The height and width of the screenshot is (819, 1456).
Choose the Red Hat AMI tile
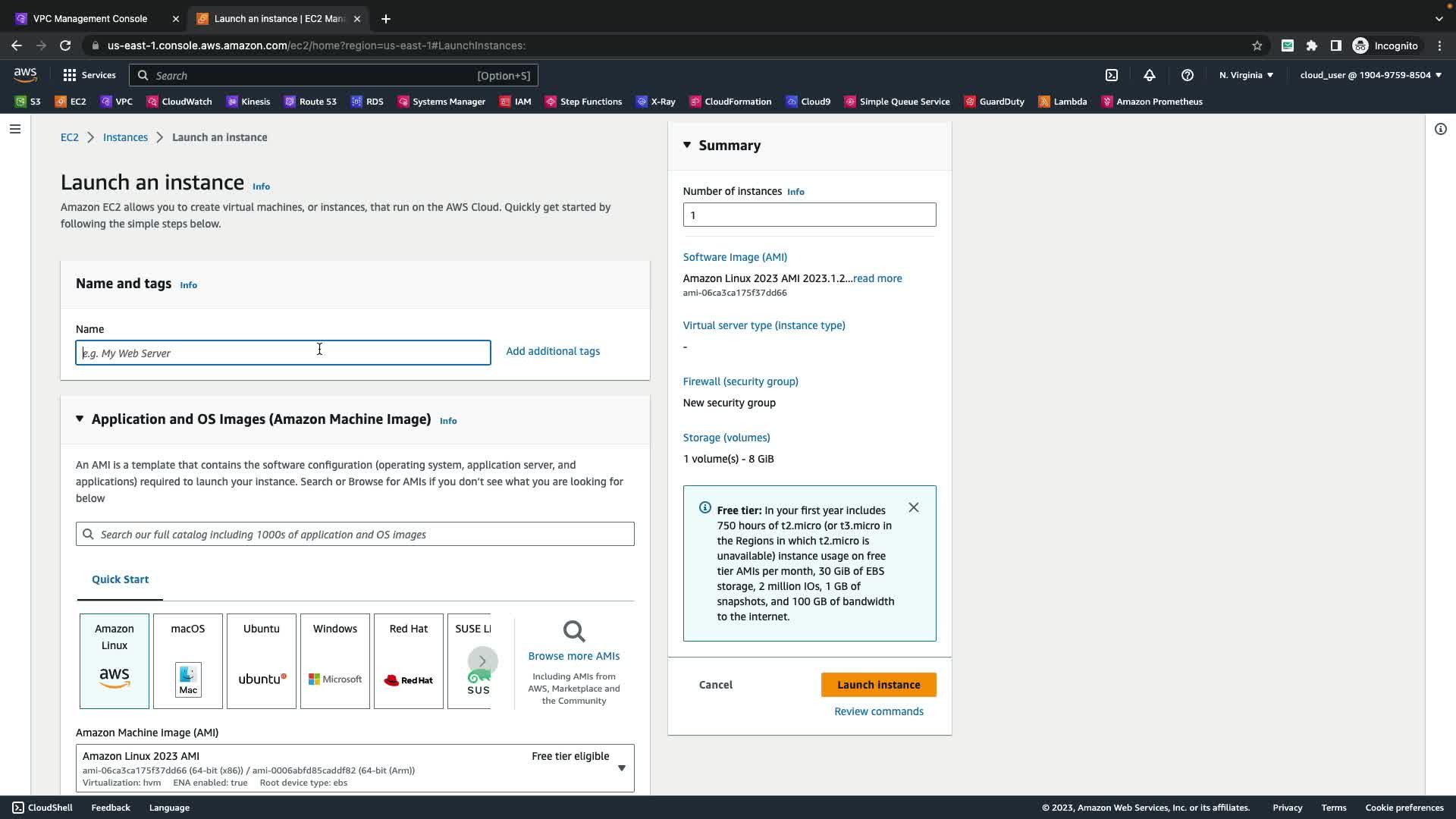tap(409, 661)
